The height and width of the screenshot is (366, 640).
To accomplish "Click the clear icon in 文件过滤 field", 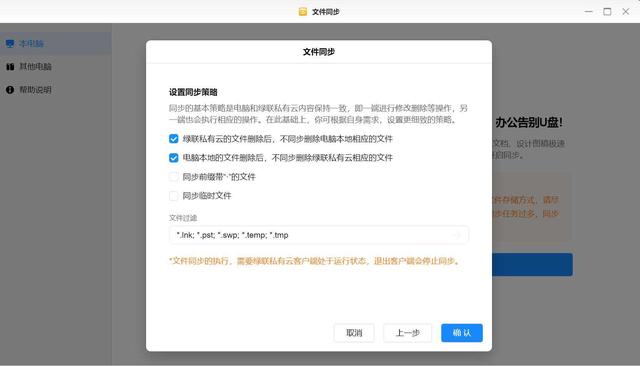I will tap(458, 235).
